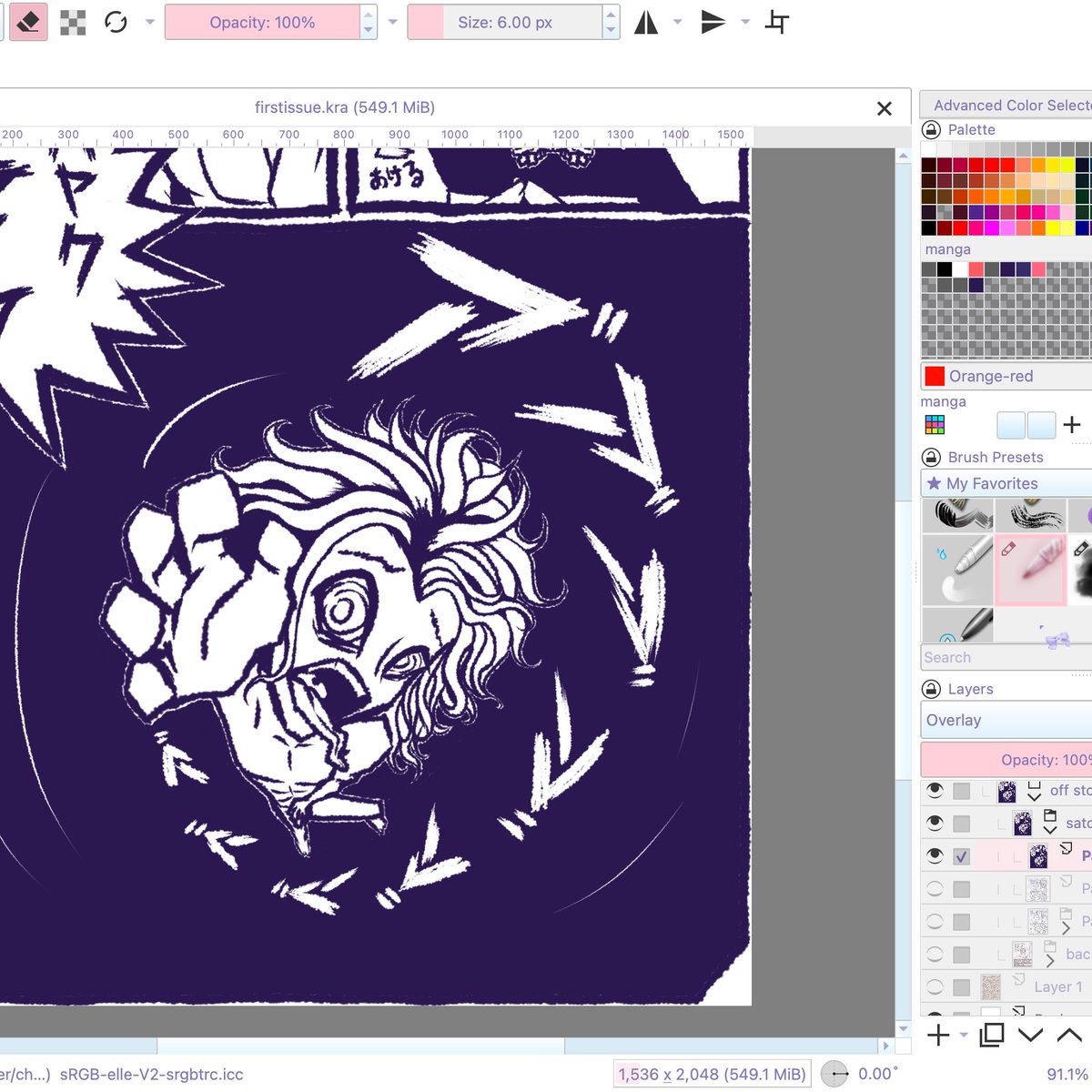
Task: Show the hidden 'bac' group layer
Action: click(935, 955)
